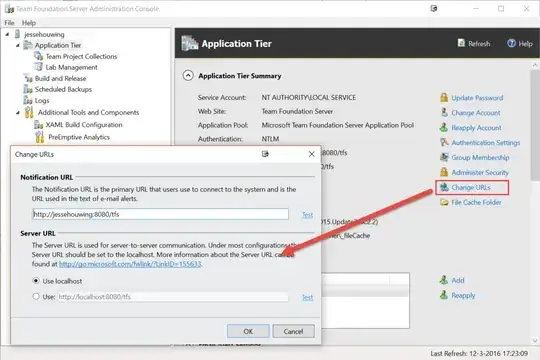Click the Administer Security link text

click(480, 172)
